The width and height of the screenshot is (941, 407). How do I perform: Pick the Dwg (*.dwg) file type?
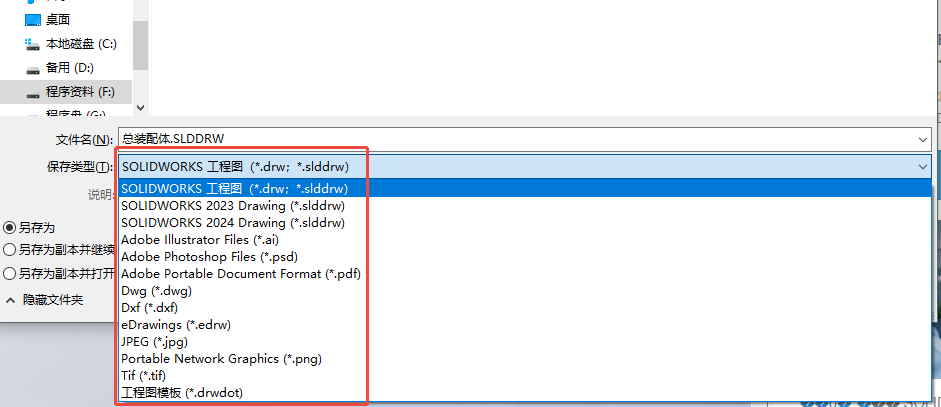(156, 290)
